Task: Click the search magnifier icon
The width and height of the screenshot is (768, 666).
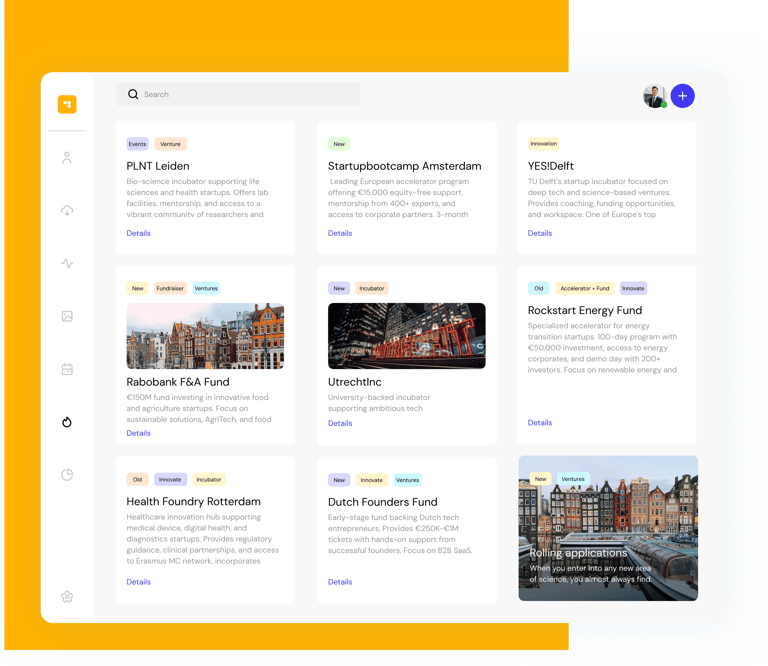Action: (x=133, y=94)
